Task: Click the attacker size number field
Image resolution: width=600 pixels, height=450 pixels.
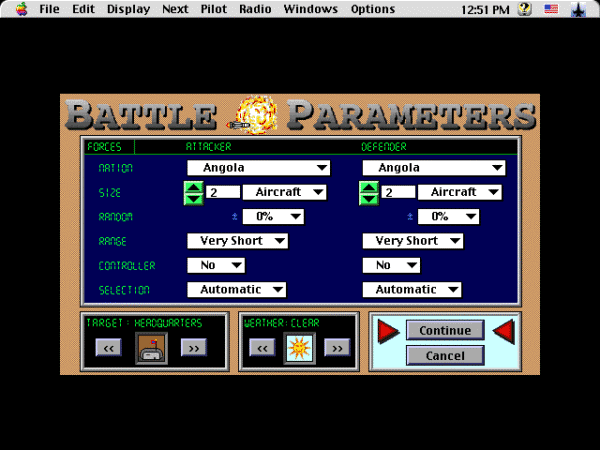Action: pos(222,192)
